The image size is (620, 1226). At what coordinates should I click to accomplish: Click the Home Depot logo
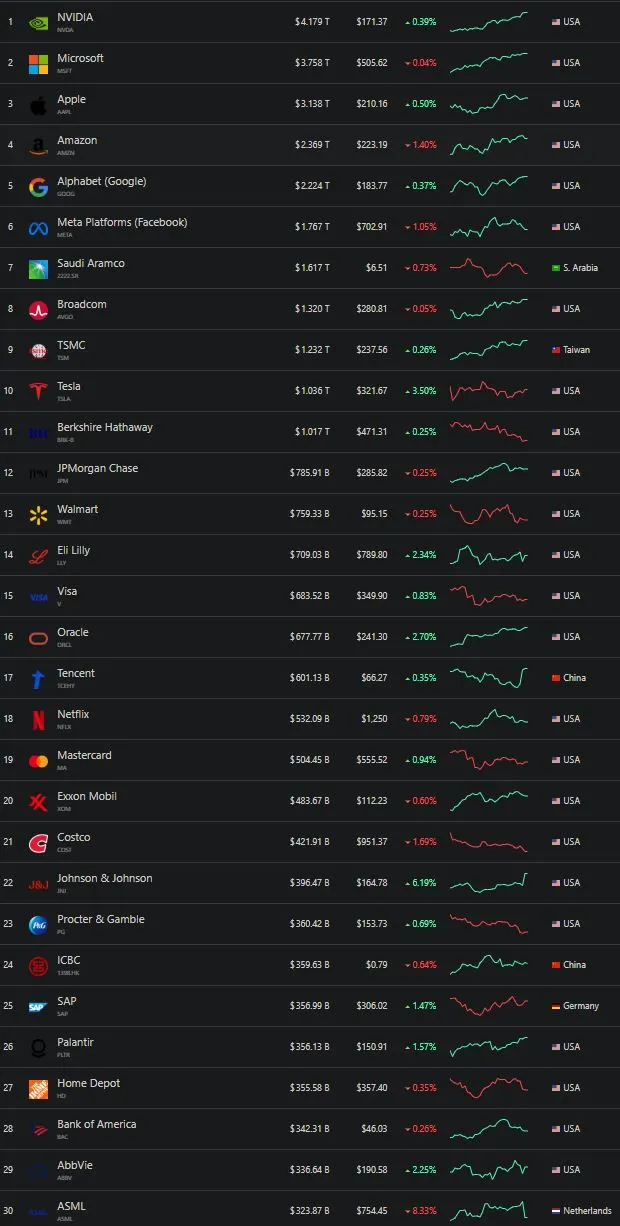coord(38,1088)
